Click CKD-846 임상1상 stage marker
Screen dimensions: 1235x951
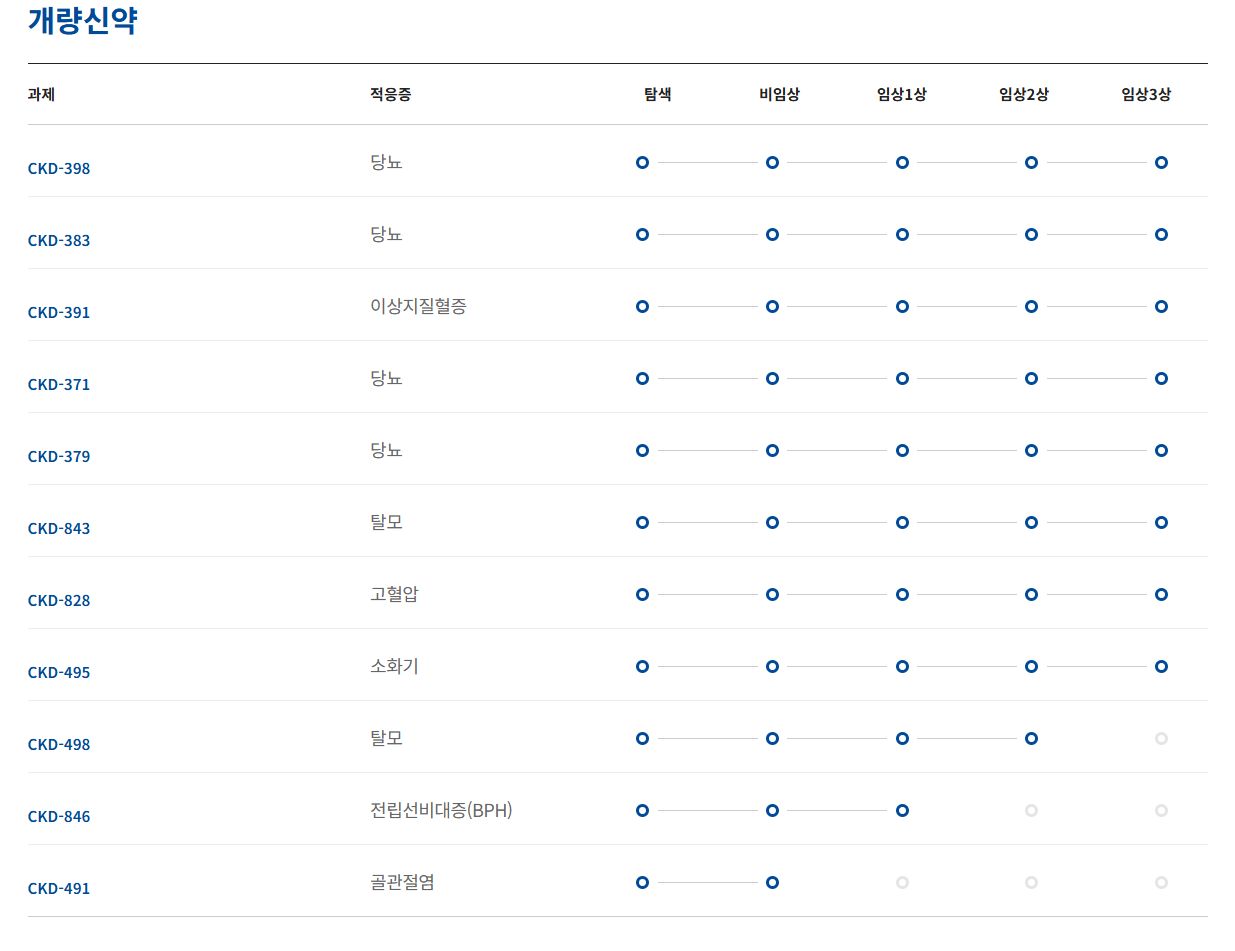pos(902,810)
